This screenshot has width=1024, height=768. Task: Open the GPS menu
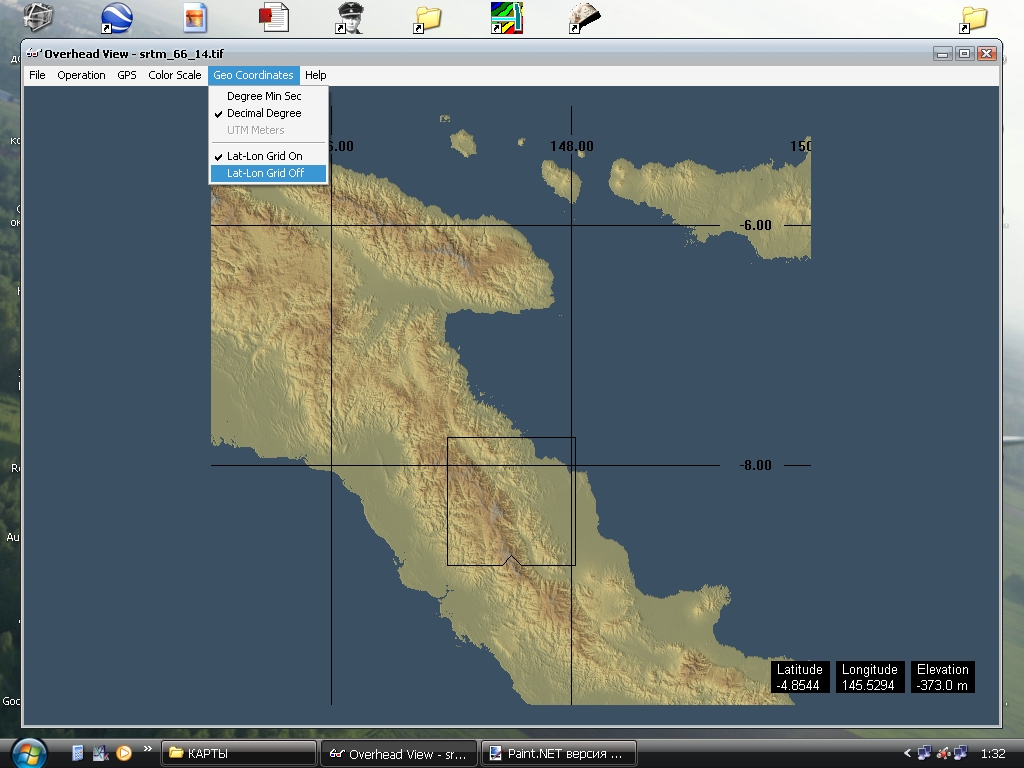127,75
